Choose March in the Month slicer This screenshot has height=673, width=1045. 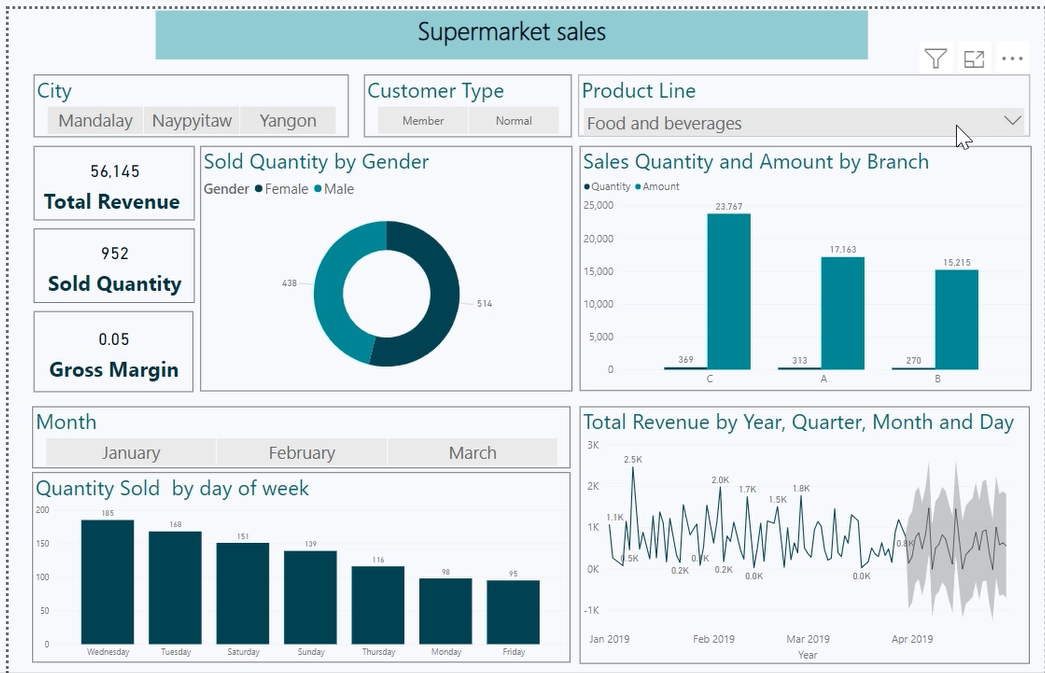click(x=472, y=452)
